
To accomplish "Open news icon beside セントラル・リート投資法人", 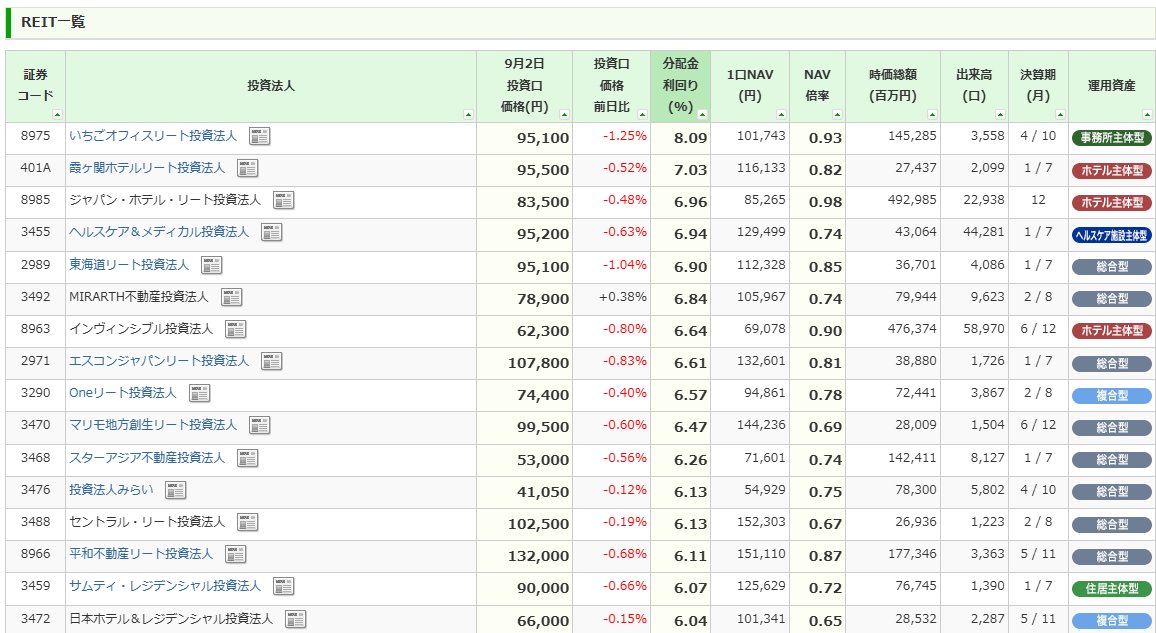I will 248,522.
